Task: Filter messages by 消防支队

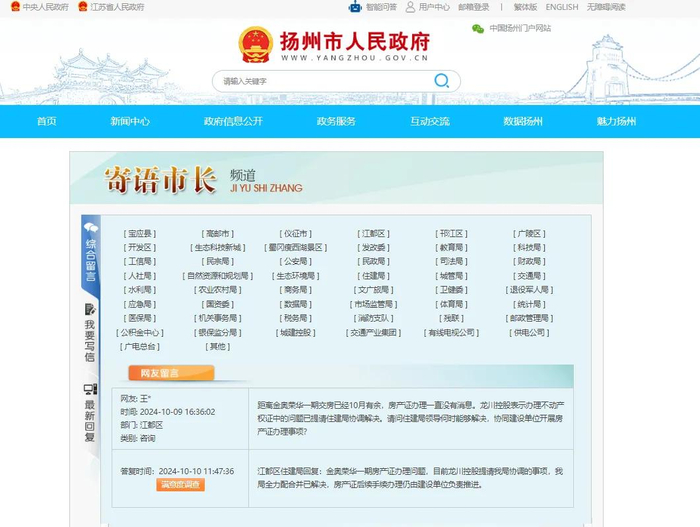Action: (373, 318)
